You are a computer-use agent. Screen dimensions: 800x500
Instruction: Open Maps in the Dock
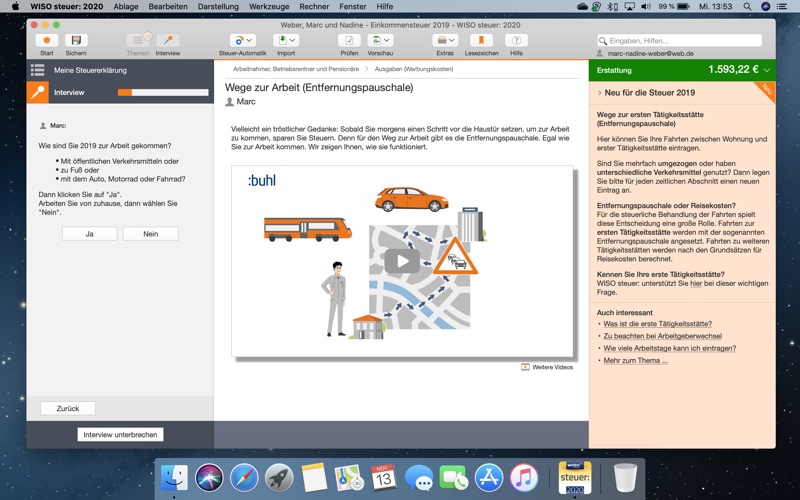[349, 478]
